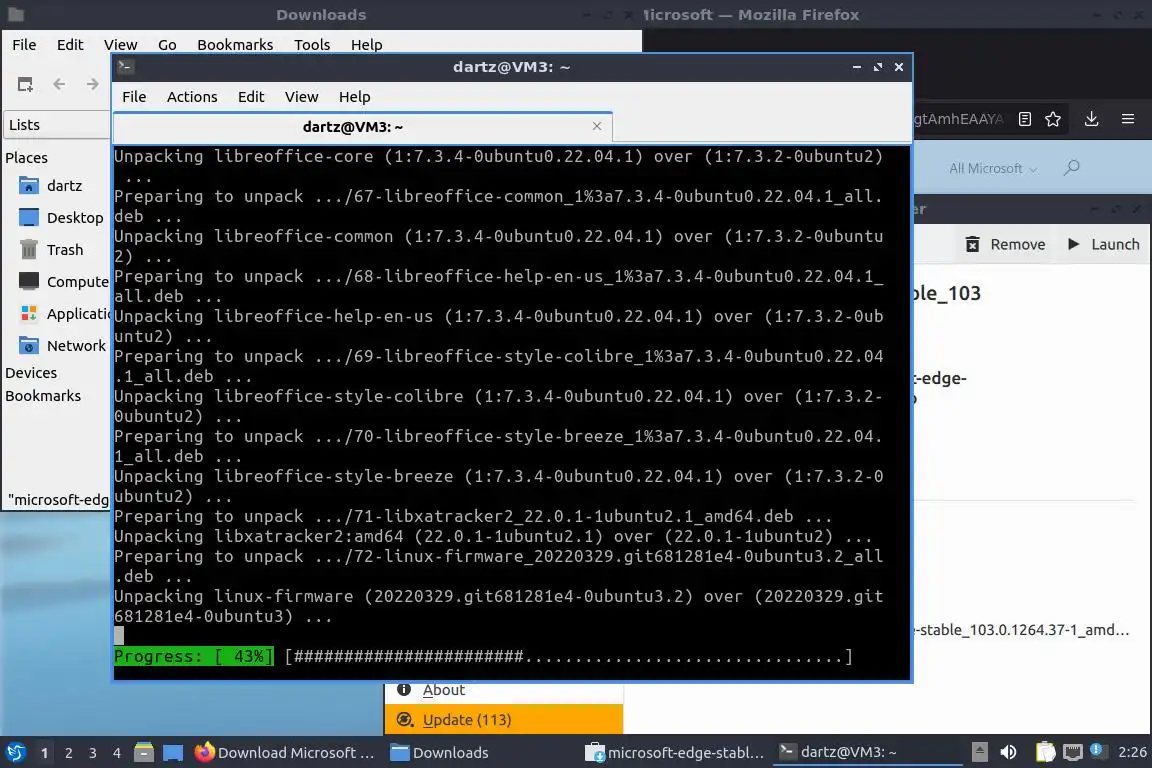Open the Help menu in the file manager

tap(367, 45)
